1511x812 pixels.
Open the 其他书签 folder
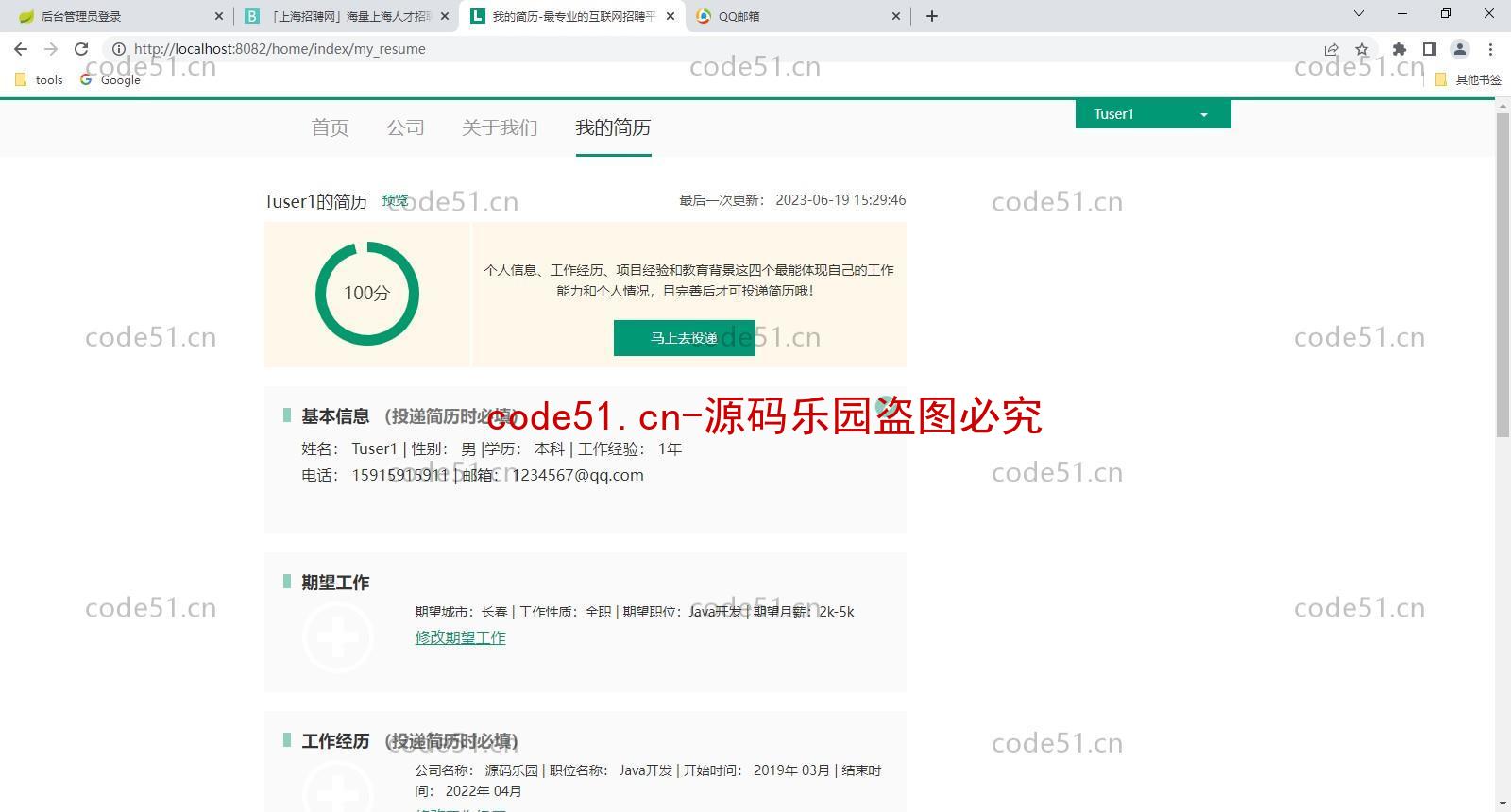click(1469, 80)
